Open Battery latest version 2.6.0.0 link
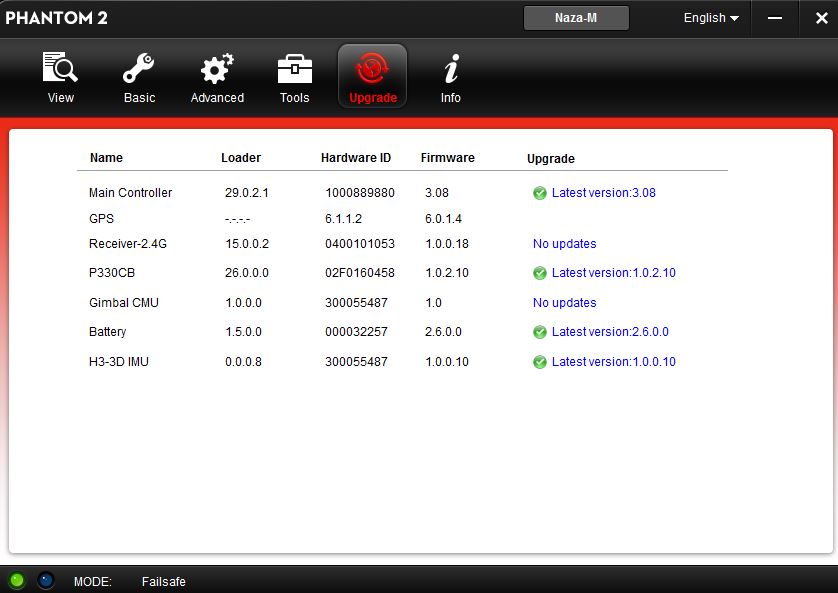Screen dimensions: 838x593 (610, 332)
